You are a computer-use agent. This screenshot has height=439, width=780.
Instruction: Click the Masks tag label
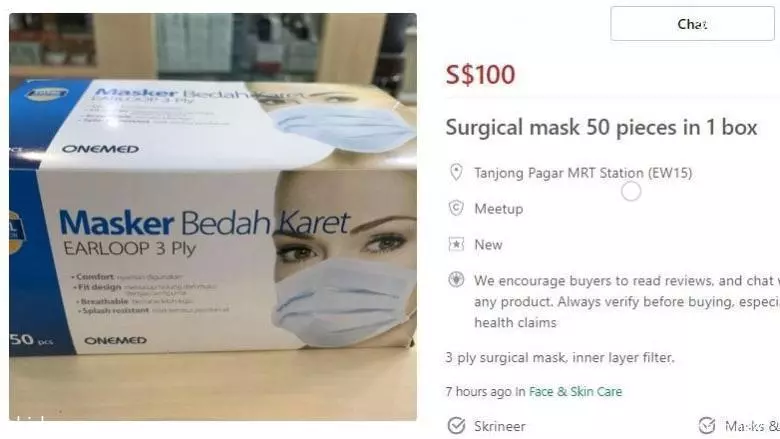(x=752, y=426)
